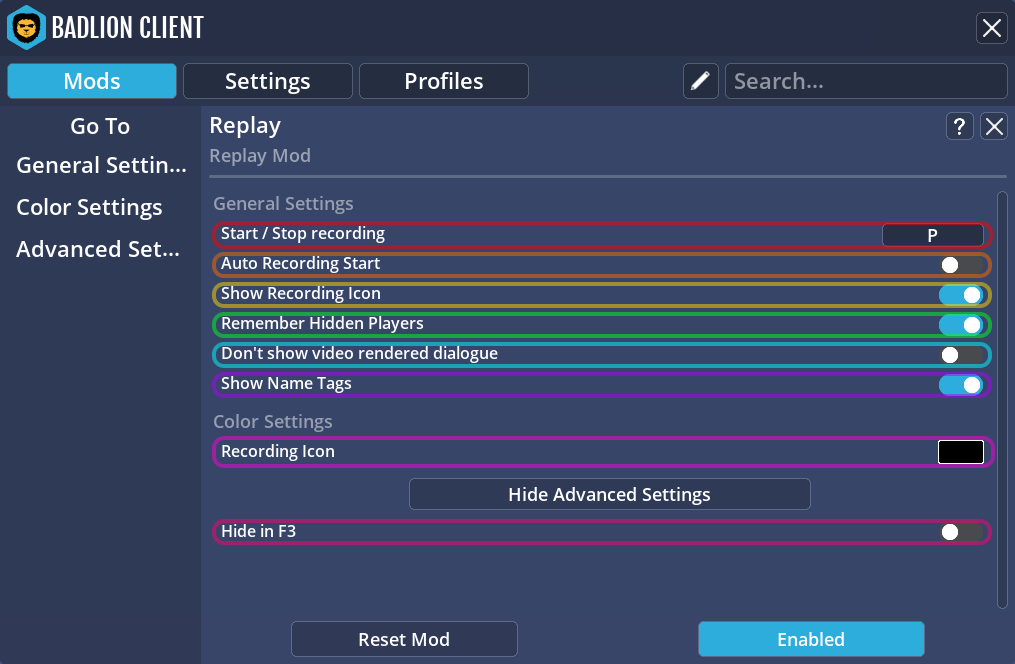1015x664 pixels.
Task: Close the Badlion Client window
Action: (x=992, y=28)
